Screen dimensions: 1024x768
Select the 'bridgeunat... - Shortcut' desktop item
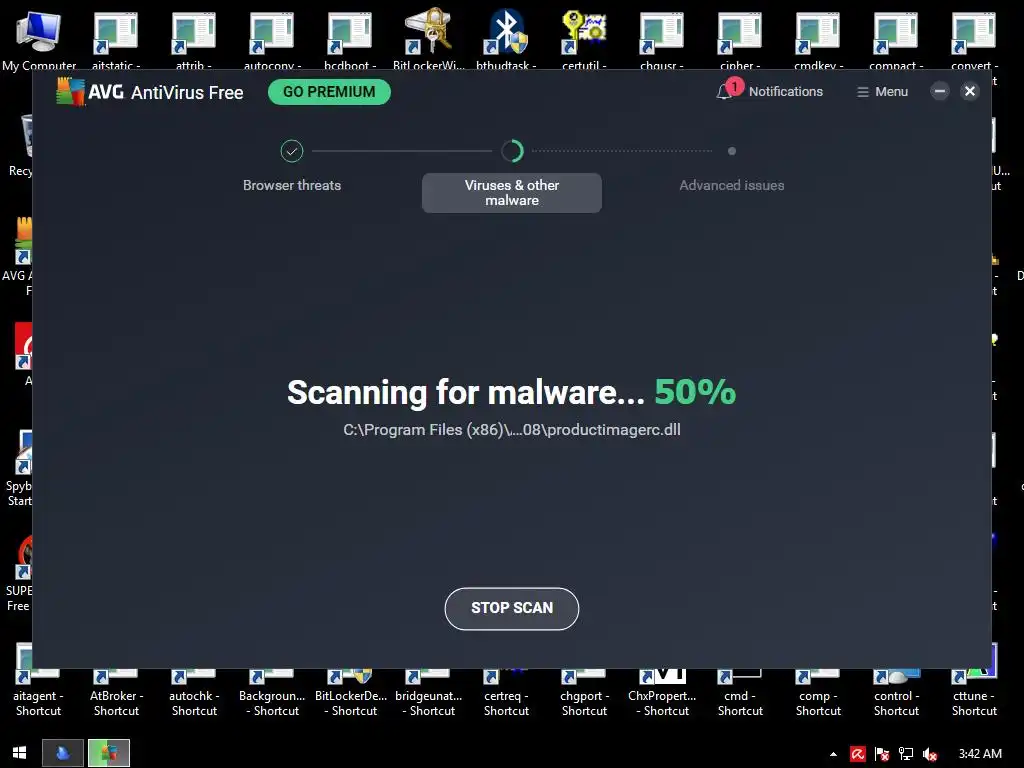[x=428, y=692]
